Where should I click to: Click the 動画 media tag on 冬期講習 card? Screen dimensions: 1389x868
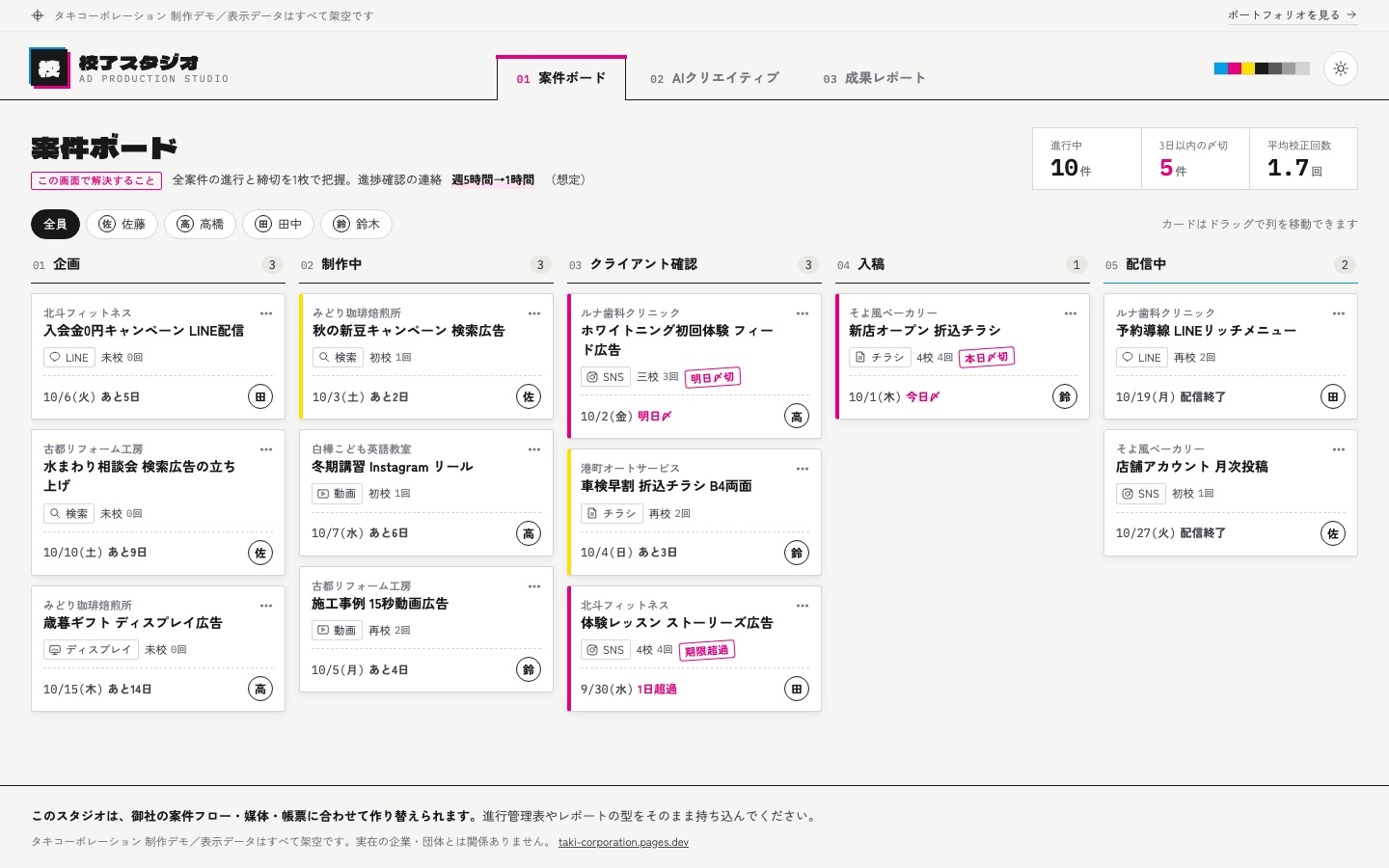coord(337,494)
